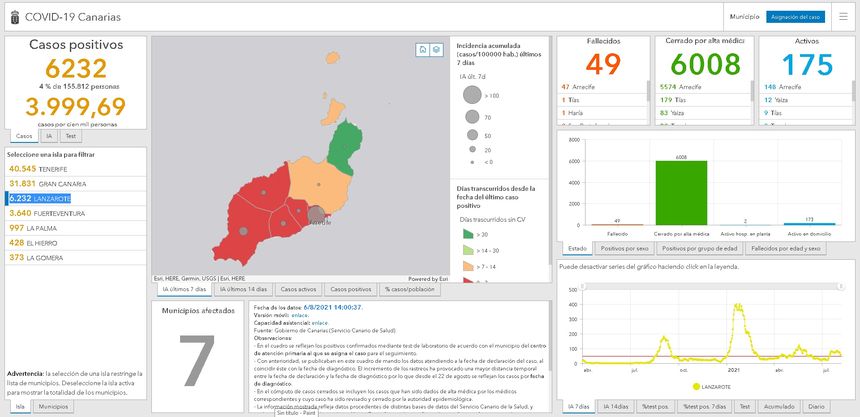Open the Capacidad asistencial enlace link
860x417 pixels.
(x=319, y=323)
